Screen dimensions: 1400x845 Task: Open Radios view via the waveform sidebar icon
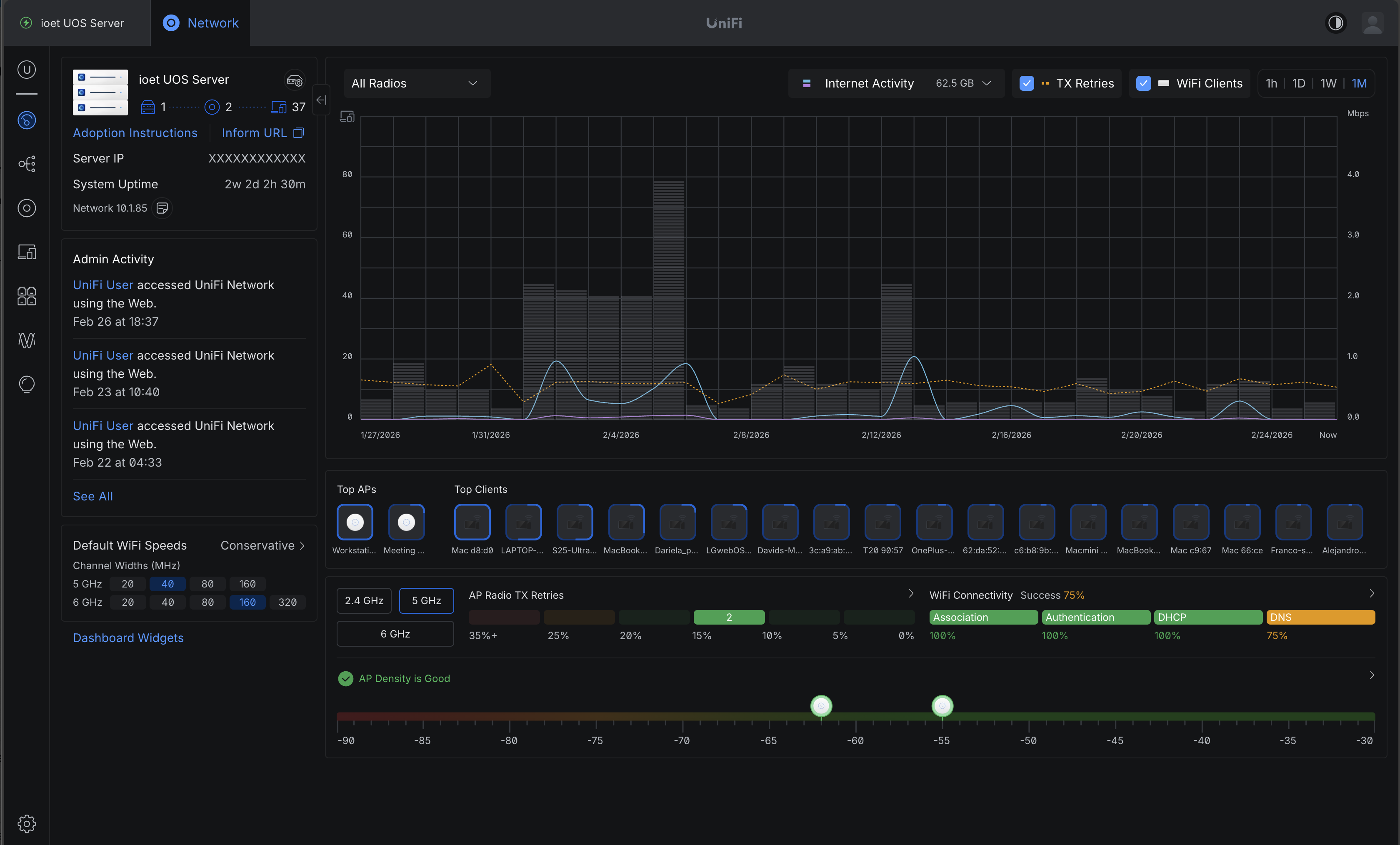coord(27,340)
